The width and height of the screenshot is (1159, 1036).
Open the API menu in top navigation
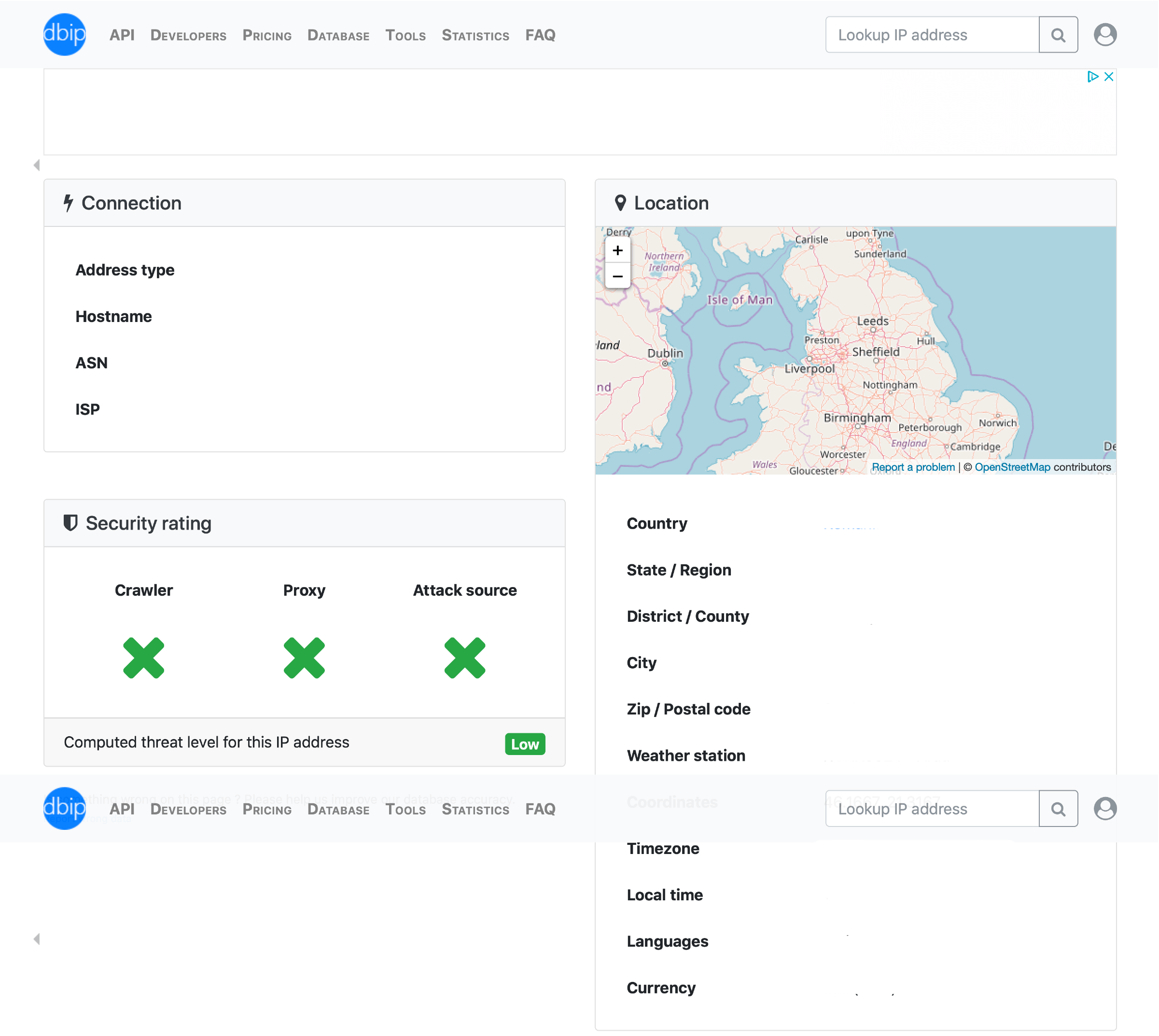[122, 35]
